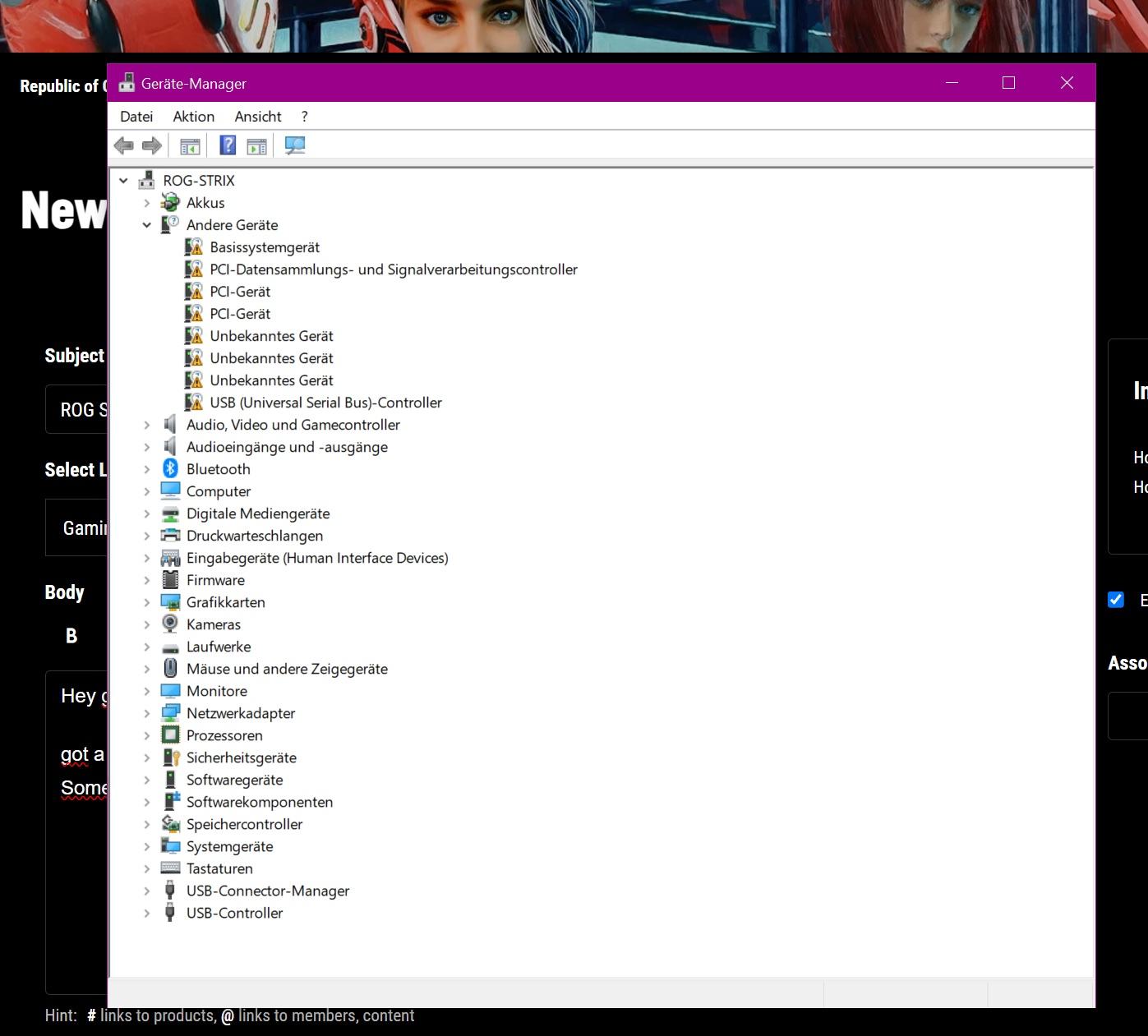Viewport: 1148px width, 1036px height.
Task: Expand the Systemgeräte category
Action: point(147,845)
